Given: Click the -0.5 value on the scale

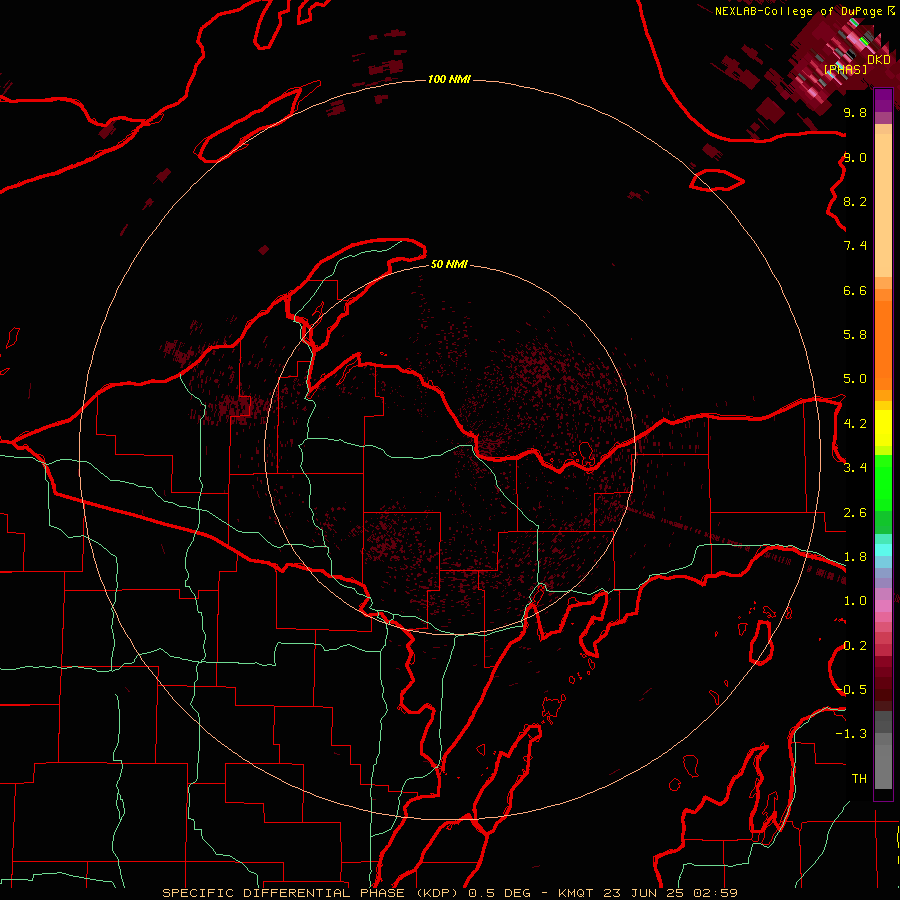Looking at the screenshot, I should [x=851, y=690].
